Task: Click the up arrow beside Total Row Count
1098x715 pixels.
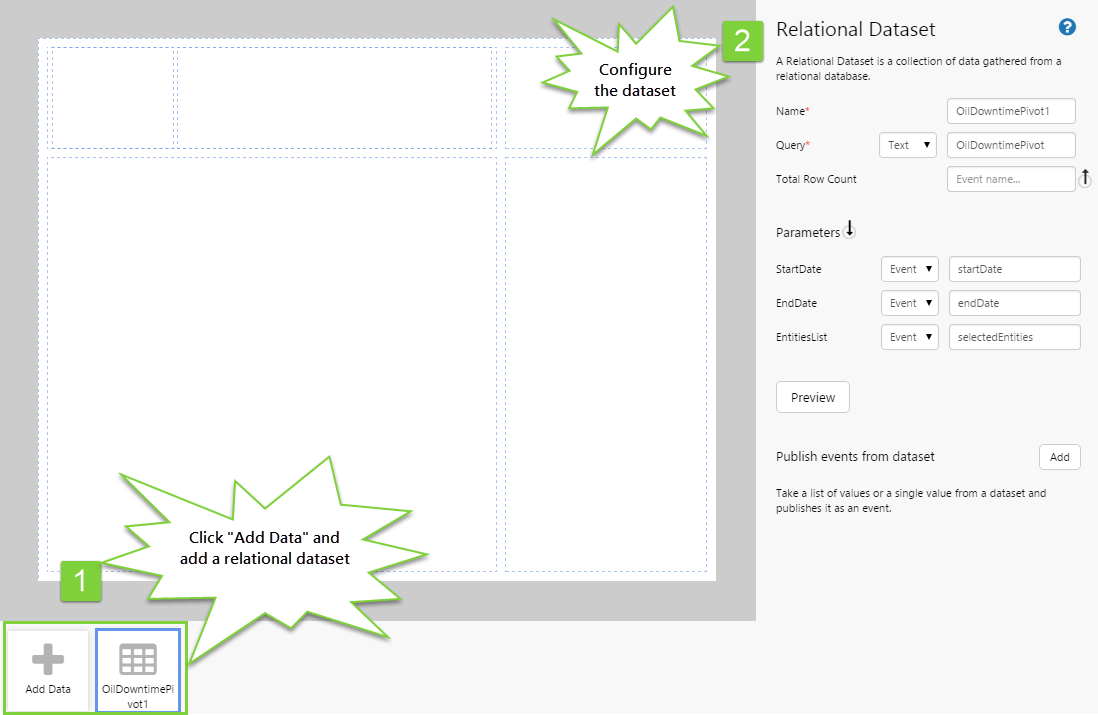Action: [x=1085, y=178]
